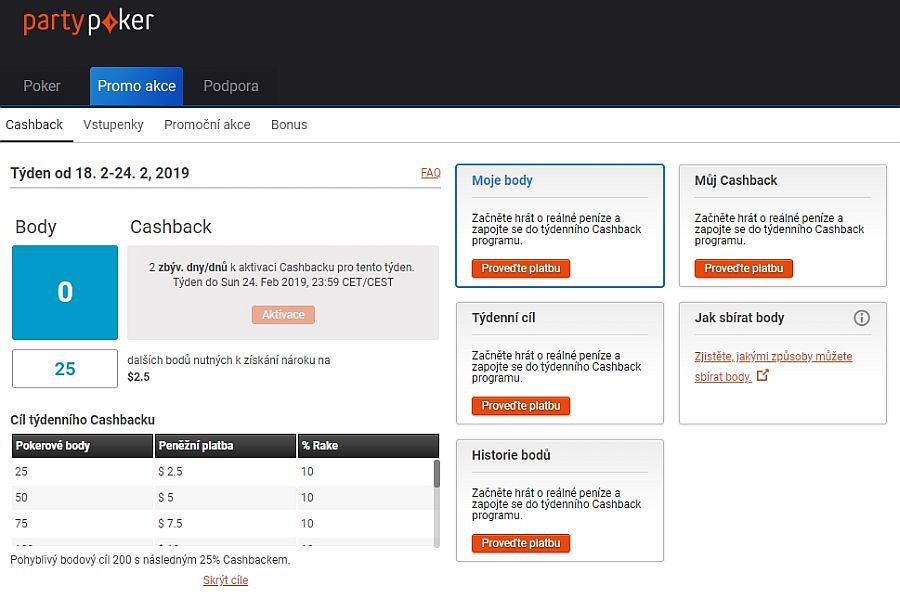900x612 pixels.
Task: Click info icon in Jak sbírat body
Action: click(x=861, y=318)
